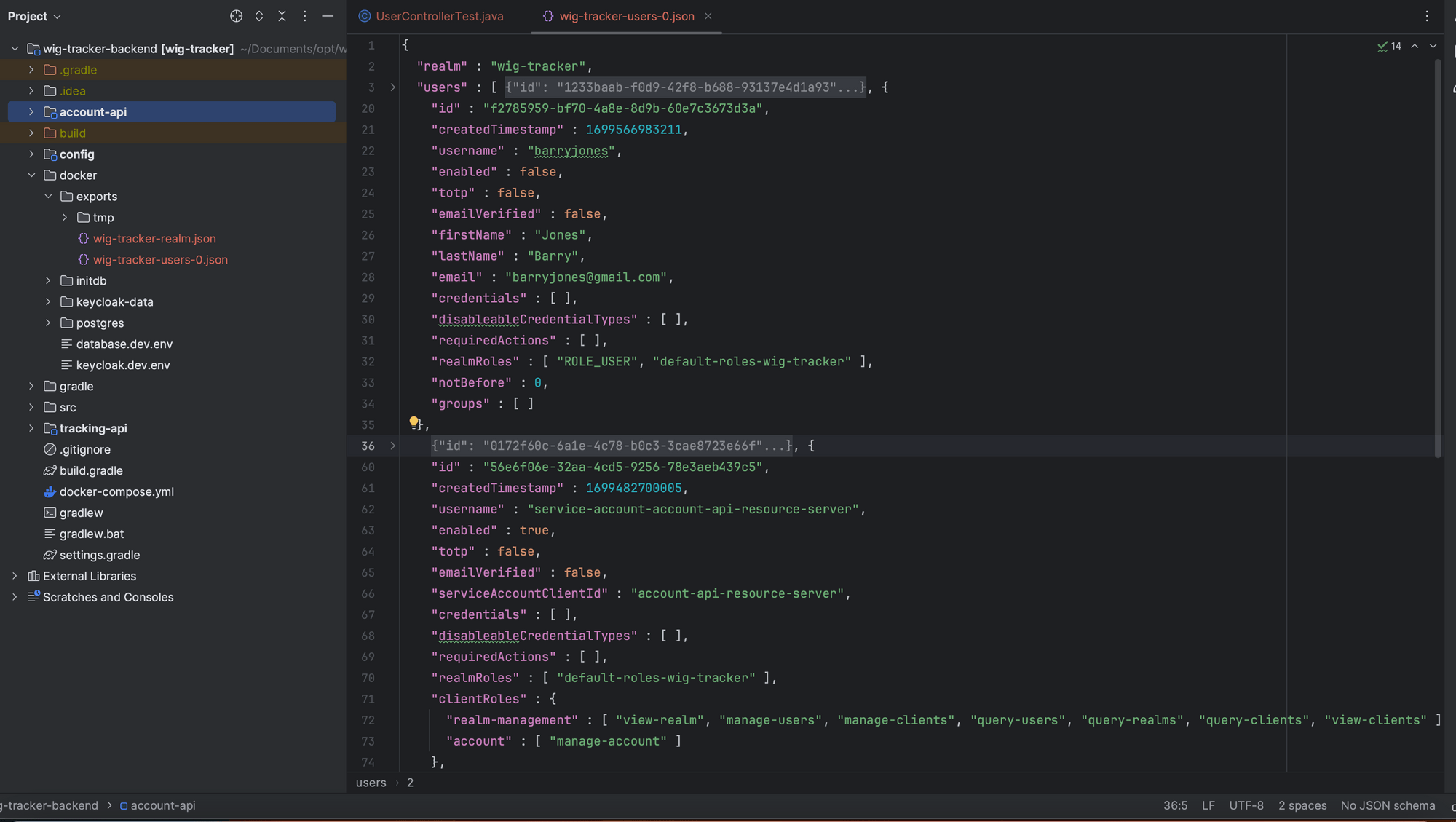Click the intention lightbulb near line 35
This screenshot has width=1456, height=822.
tap(414, 422)
